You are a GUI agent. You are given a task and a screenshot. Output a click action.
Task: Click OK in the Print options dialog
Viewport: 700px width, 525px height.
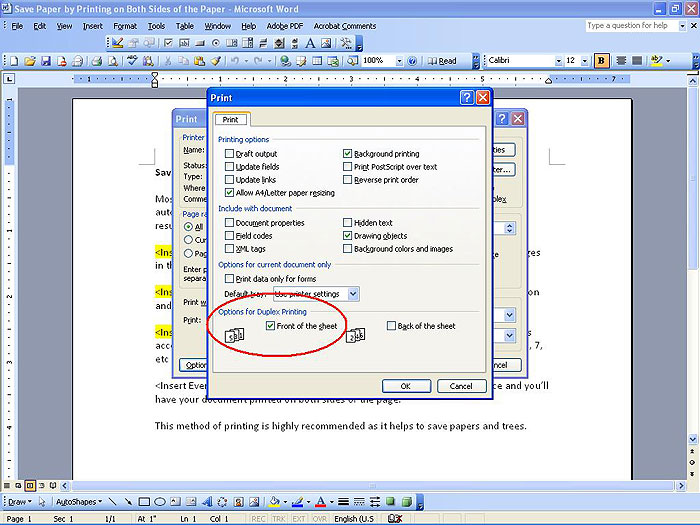tap(406, 386)
